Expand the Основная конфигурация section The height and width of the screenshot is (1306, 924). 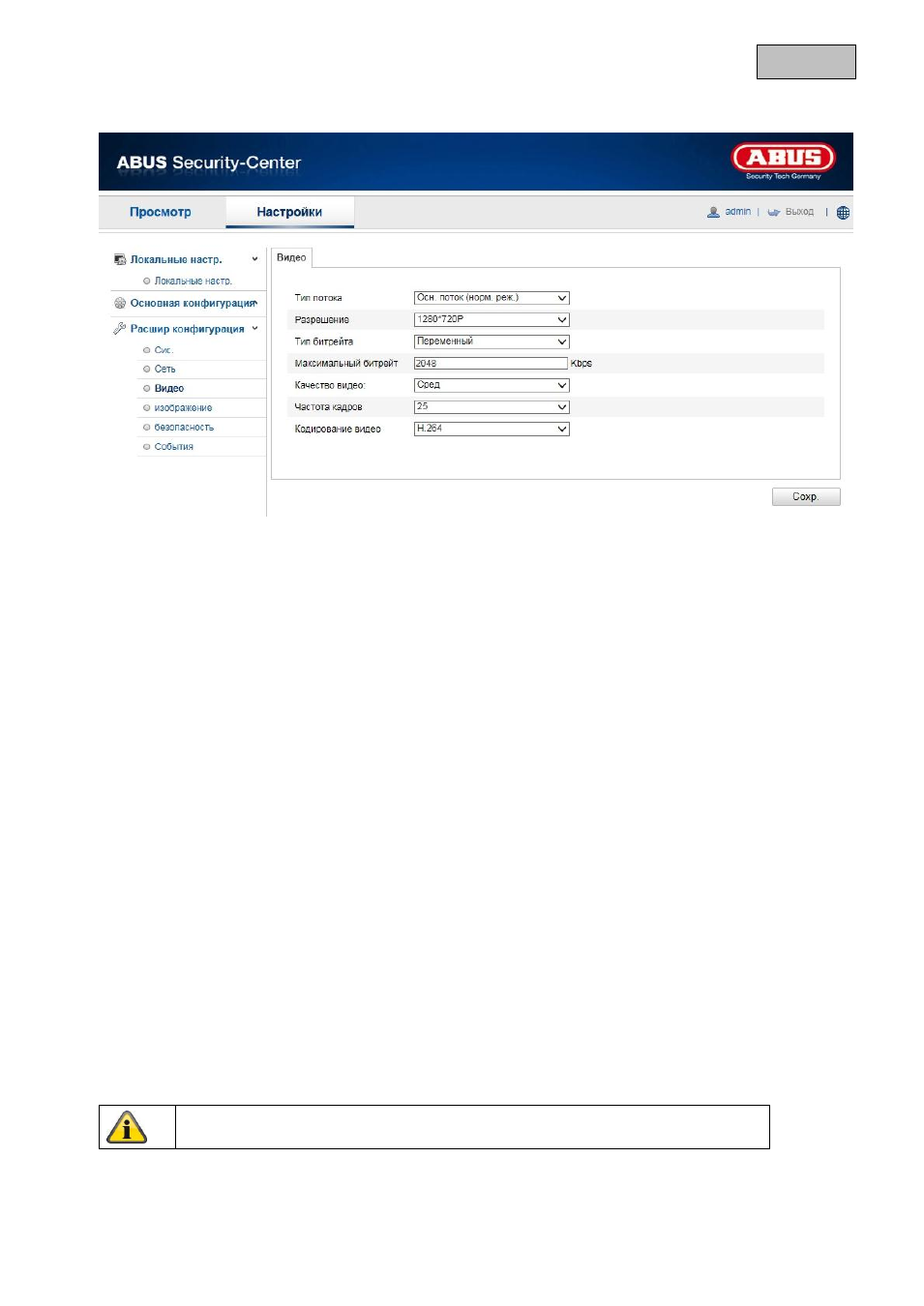[x=194, y=303]
